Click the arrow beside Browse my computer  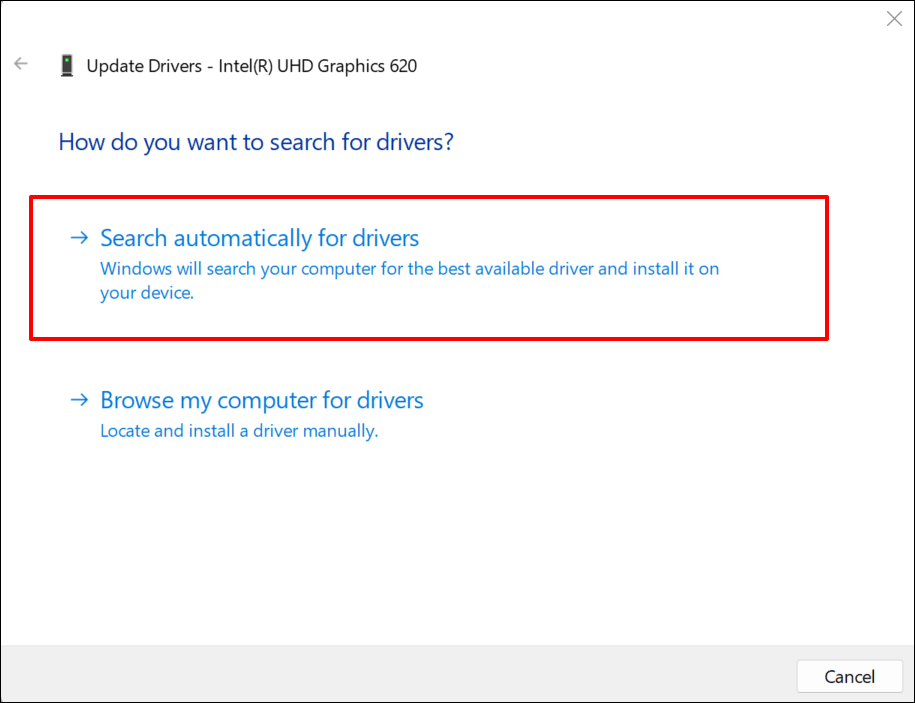coord(79,400)
